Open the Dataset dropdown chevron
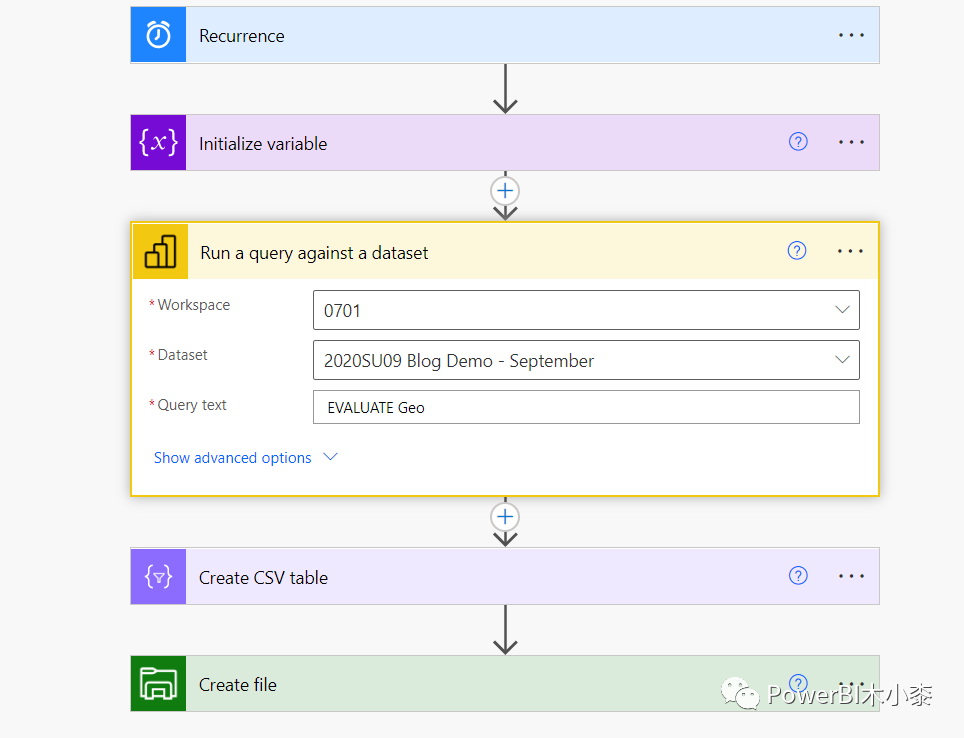 [842, 360]
